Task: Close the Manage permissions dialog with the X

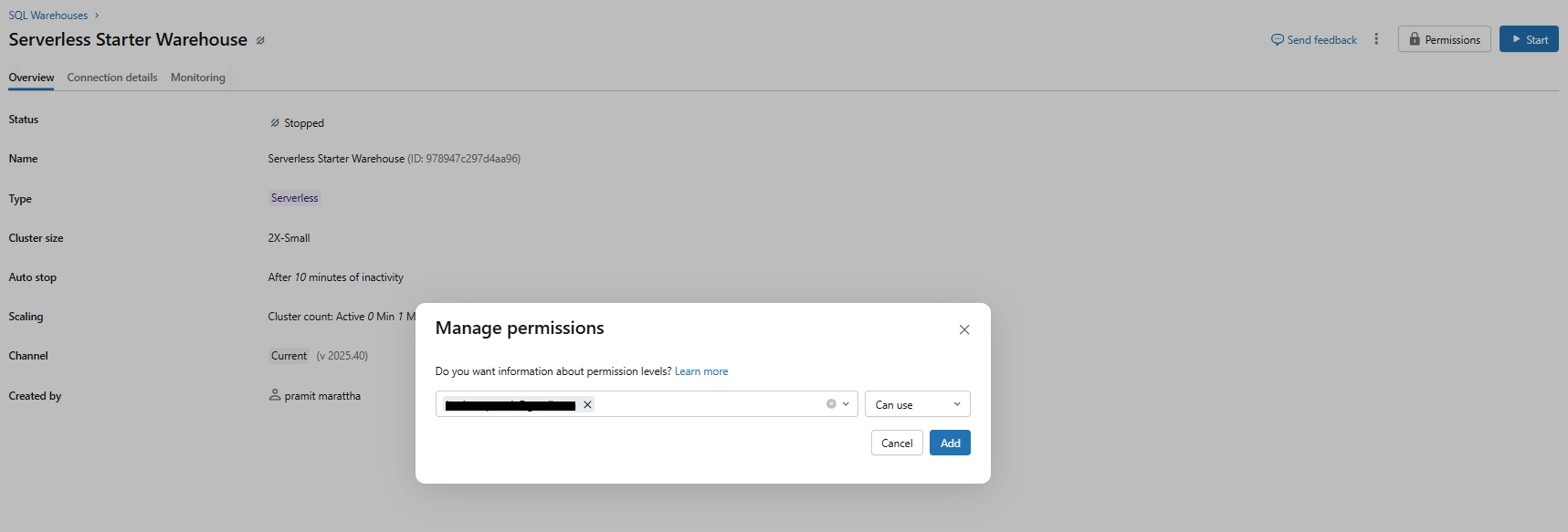Action: point(964,329)
